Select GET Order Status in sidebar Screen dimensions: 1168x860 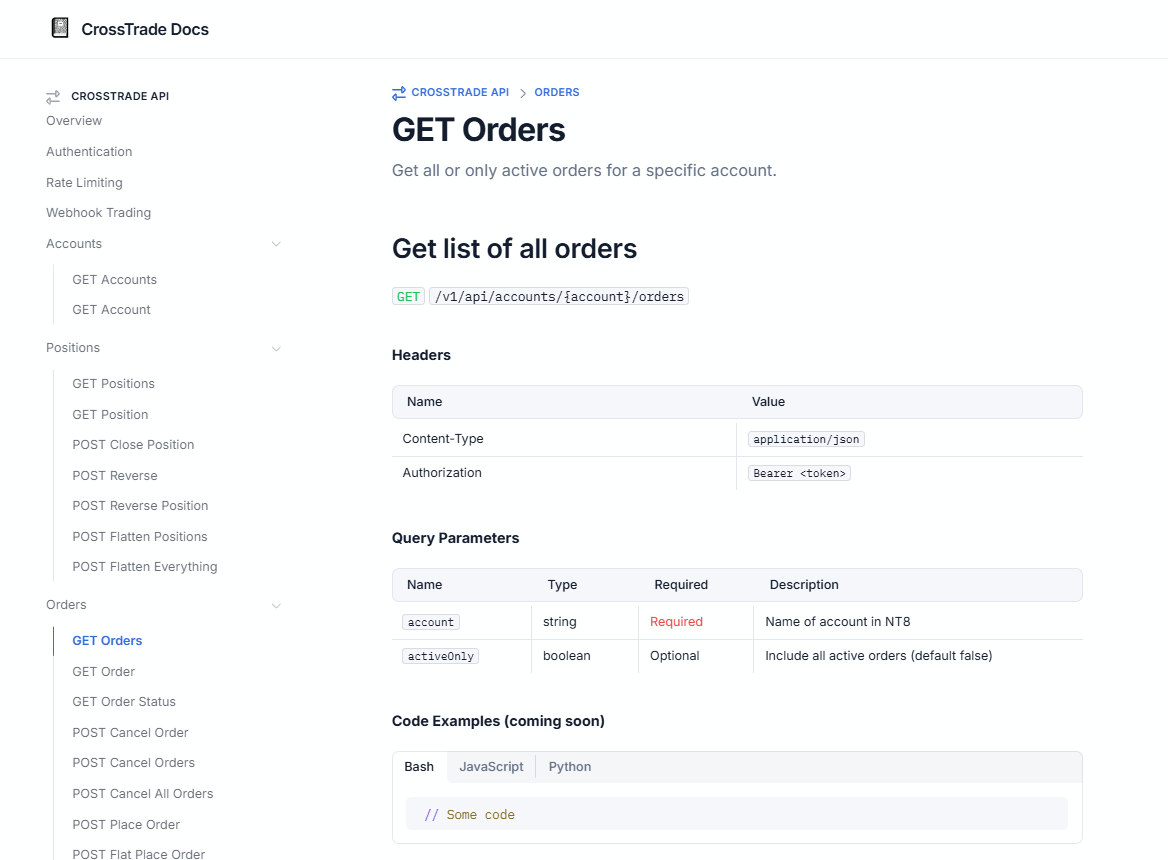[124, 701]
